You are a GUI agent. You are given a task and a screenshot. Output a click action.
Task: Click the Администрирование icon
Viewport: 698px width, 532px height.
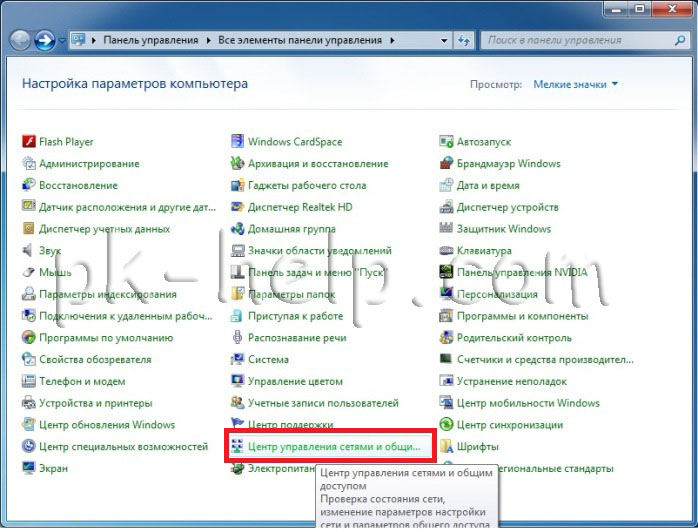pyautogui.click(x=28, y=163)
